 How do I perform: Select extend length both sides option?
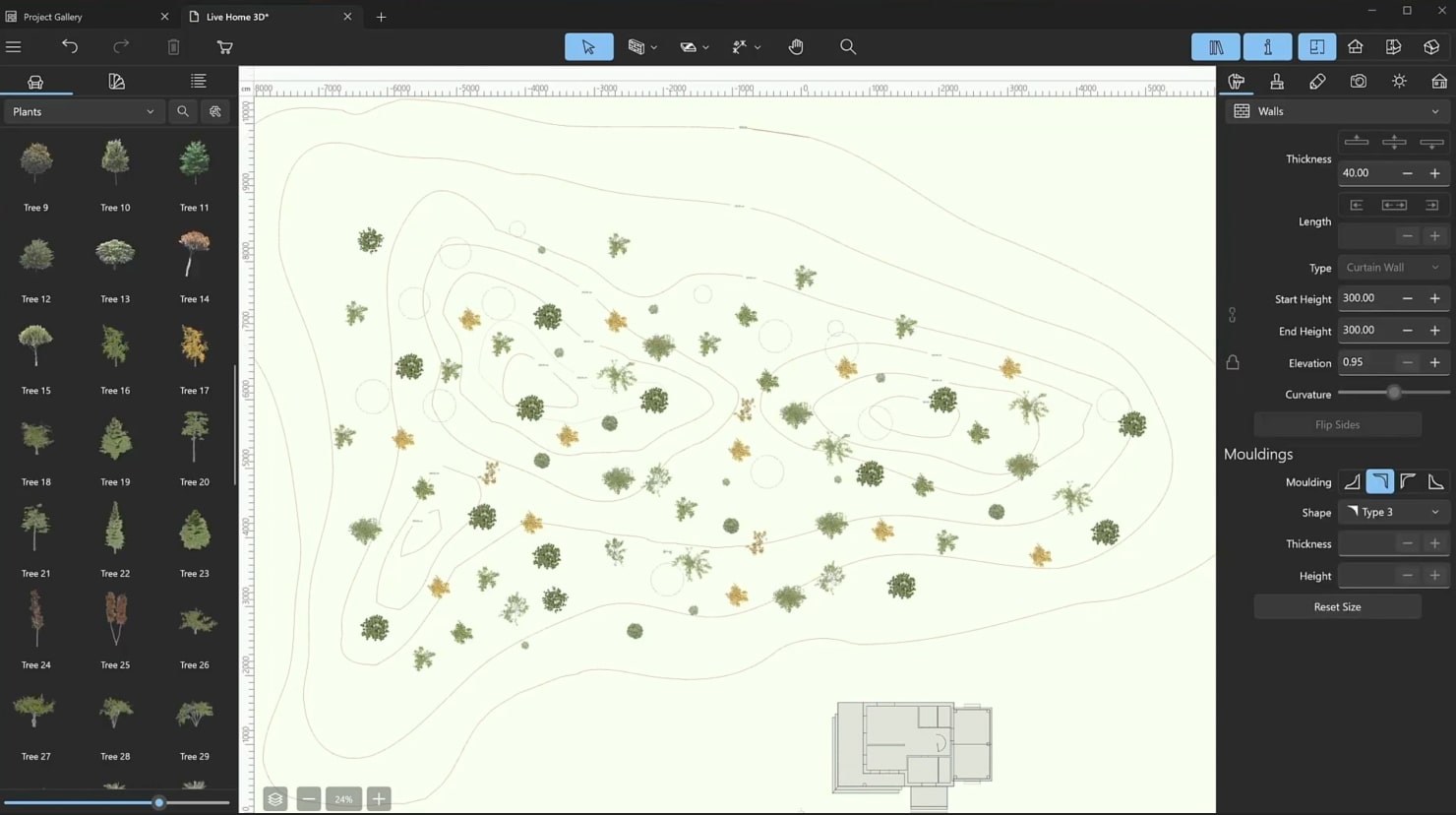click(1394, 205)
